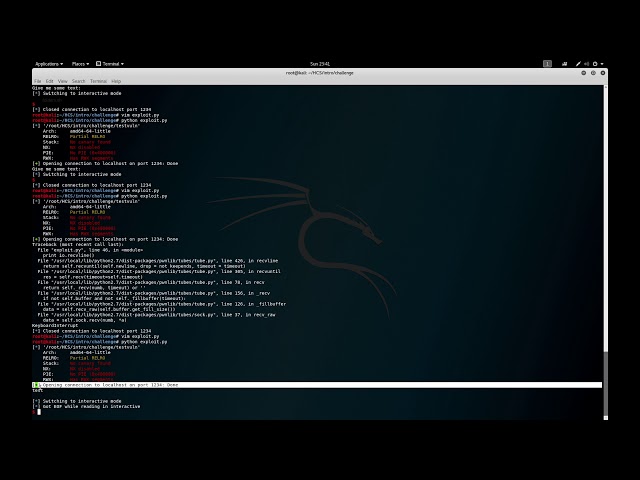
Task: Open the File menu of the terminal
Action: tap(38, 81)
